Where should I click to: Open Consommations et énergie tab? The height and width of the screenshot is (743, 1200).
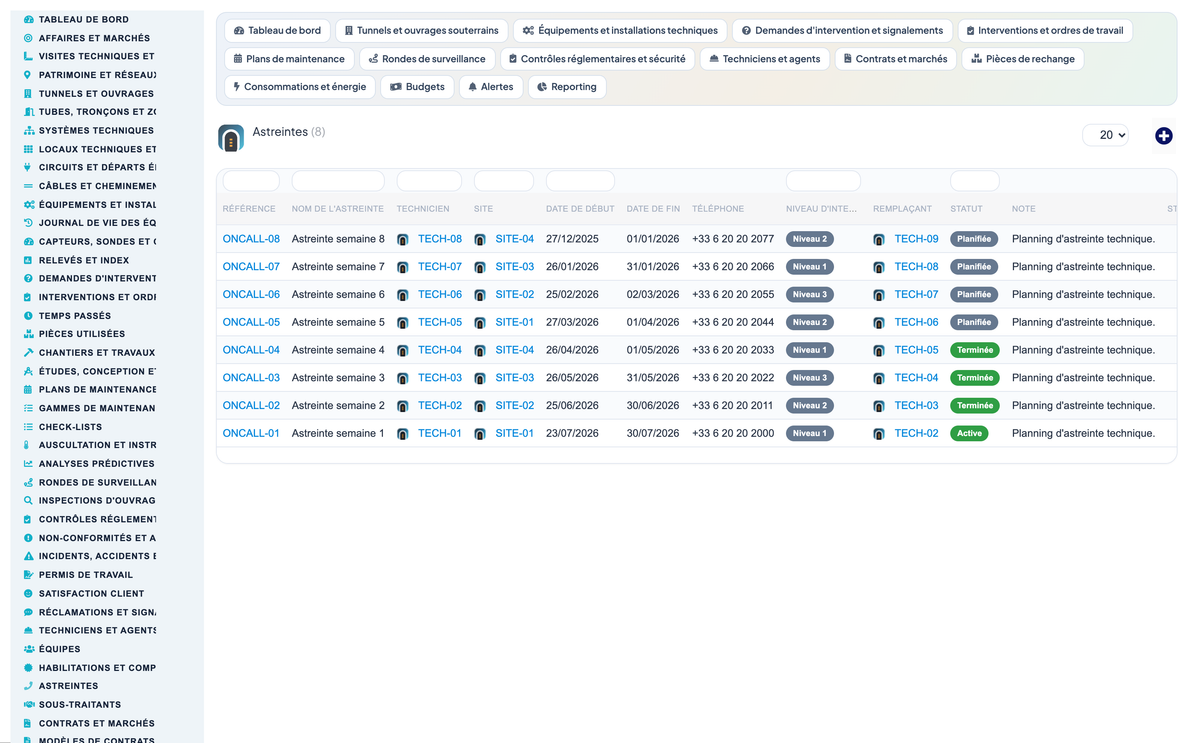(x=300, y=87)
